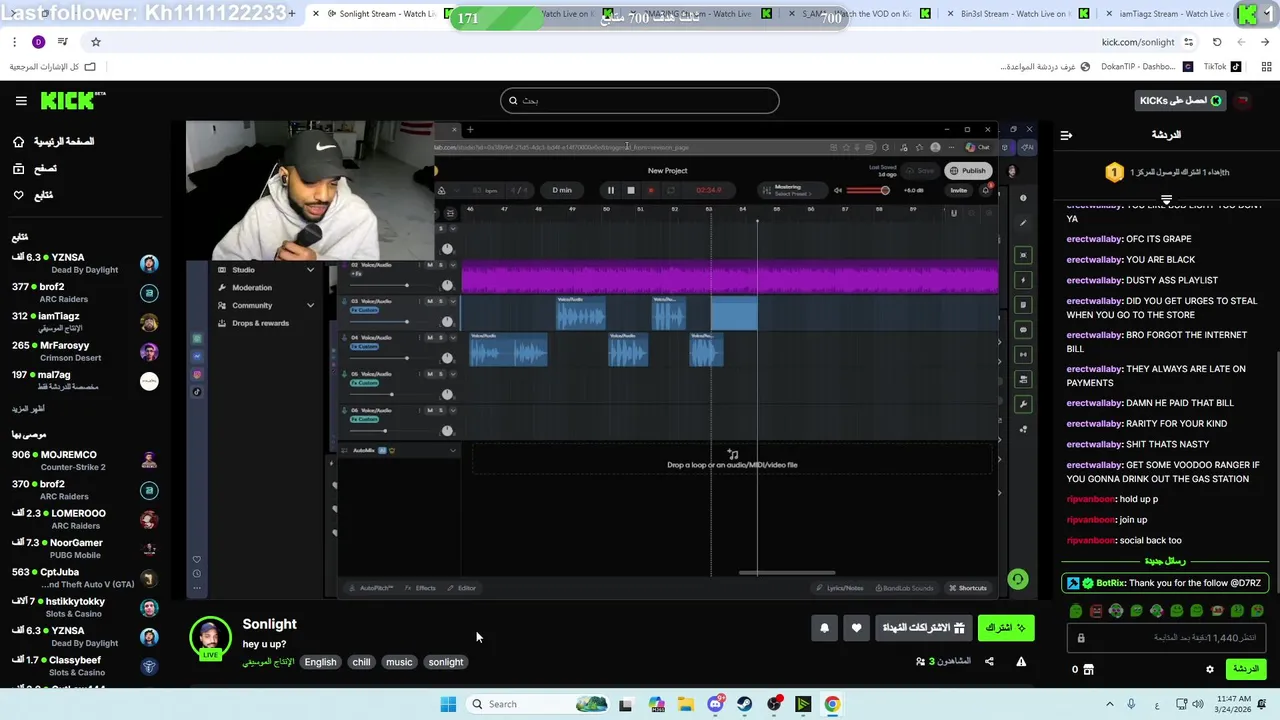Expand the Studio sidebar menu in the stream video
Viewport: 1280px width, 720px height.
[x=310, y=270]
